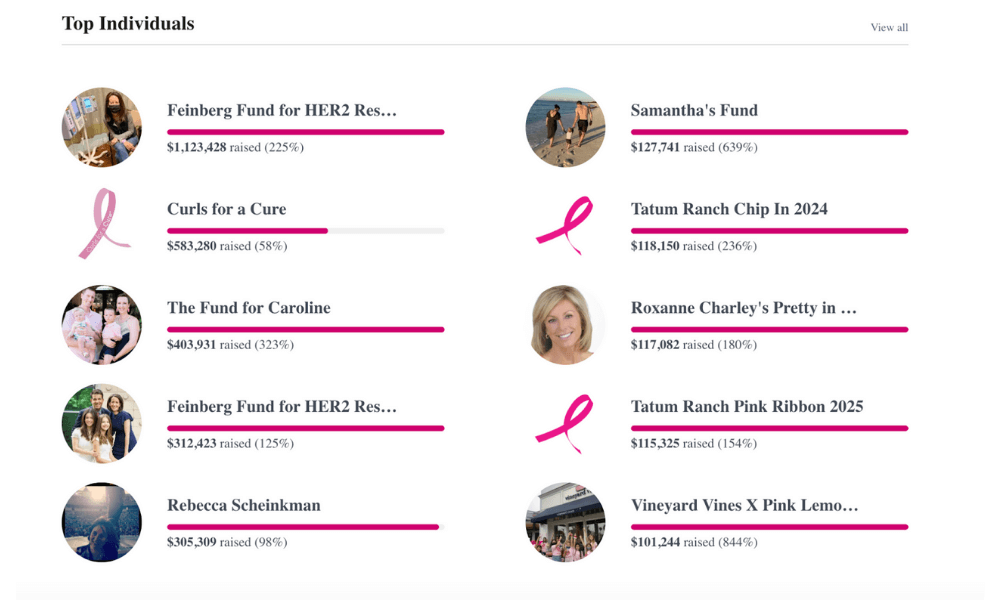Select the Rebecca Scheinkman name link
This screenshot has width=1000, height=600.
pos(243,505)
